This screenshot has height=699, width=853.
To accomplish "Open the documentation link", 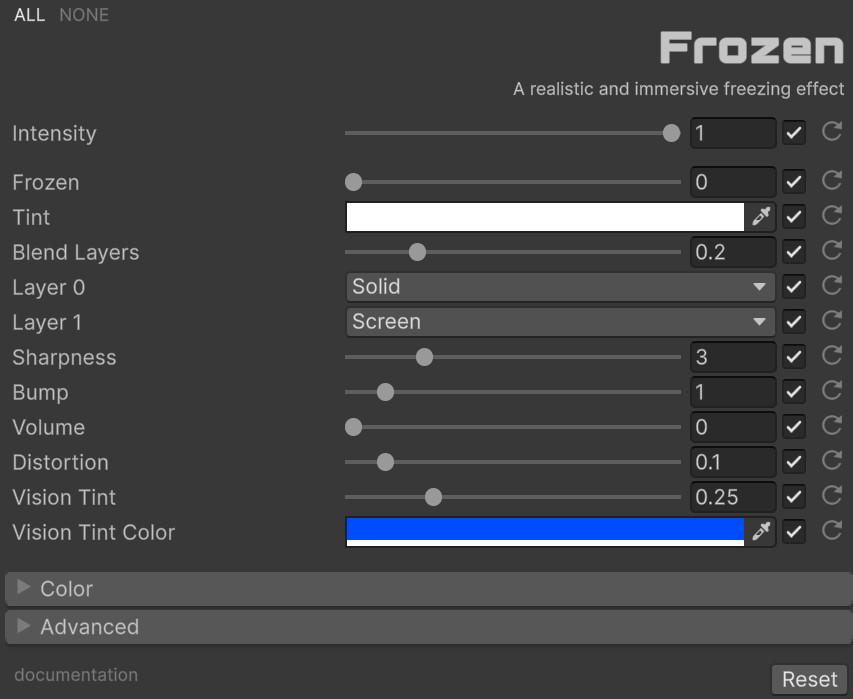I will coord(76,675).
